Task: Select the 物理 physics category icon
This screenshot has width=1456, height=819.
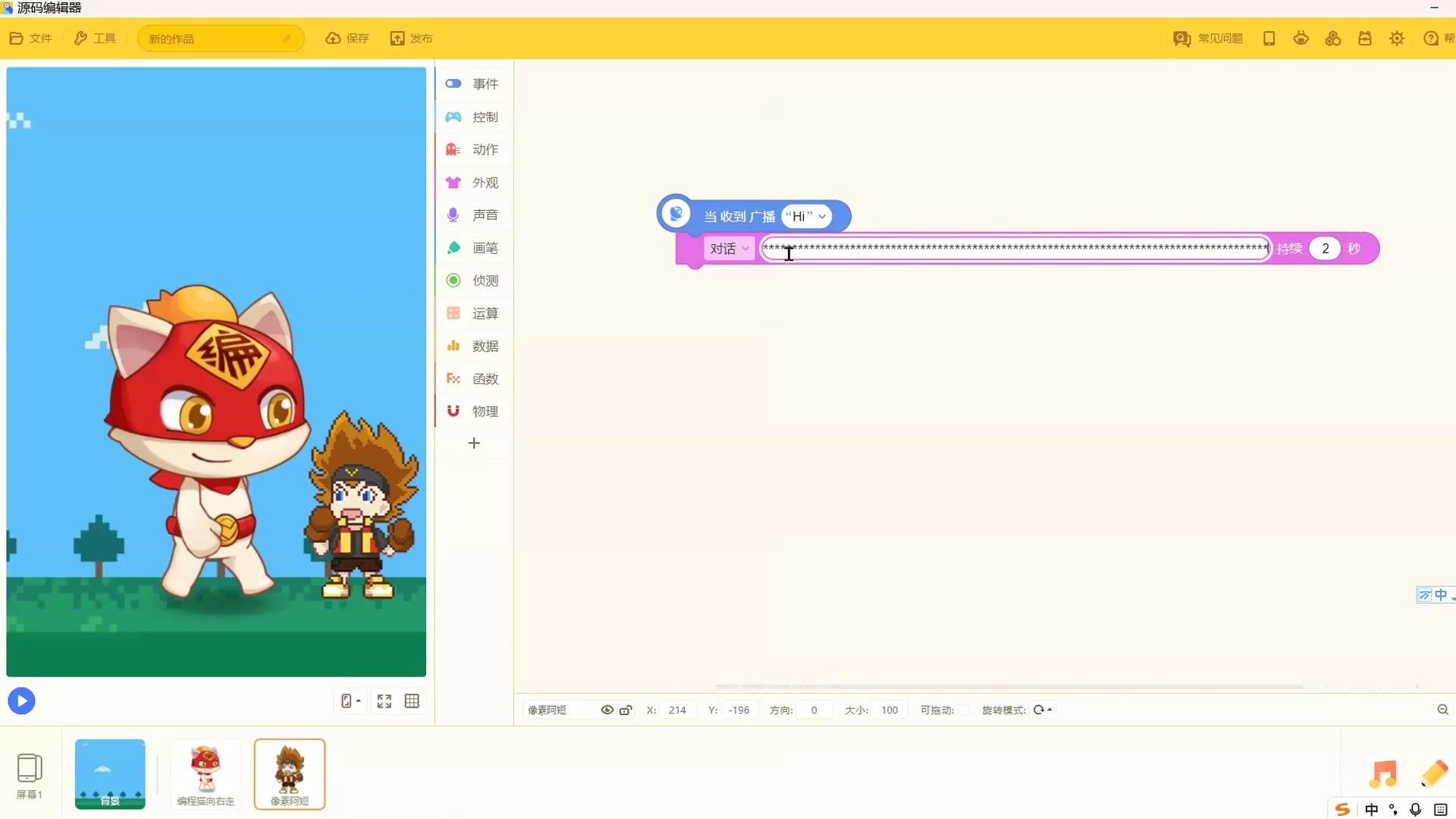Action: [x=453, y=411]
